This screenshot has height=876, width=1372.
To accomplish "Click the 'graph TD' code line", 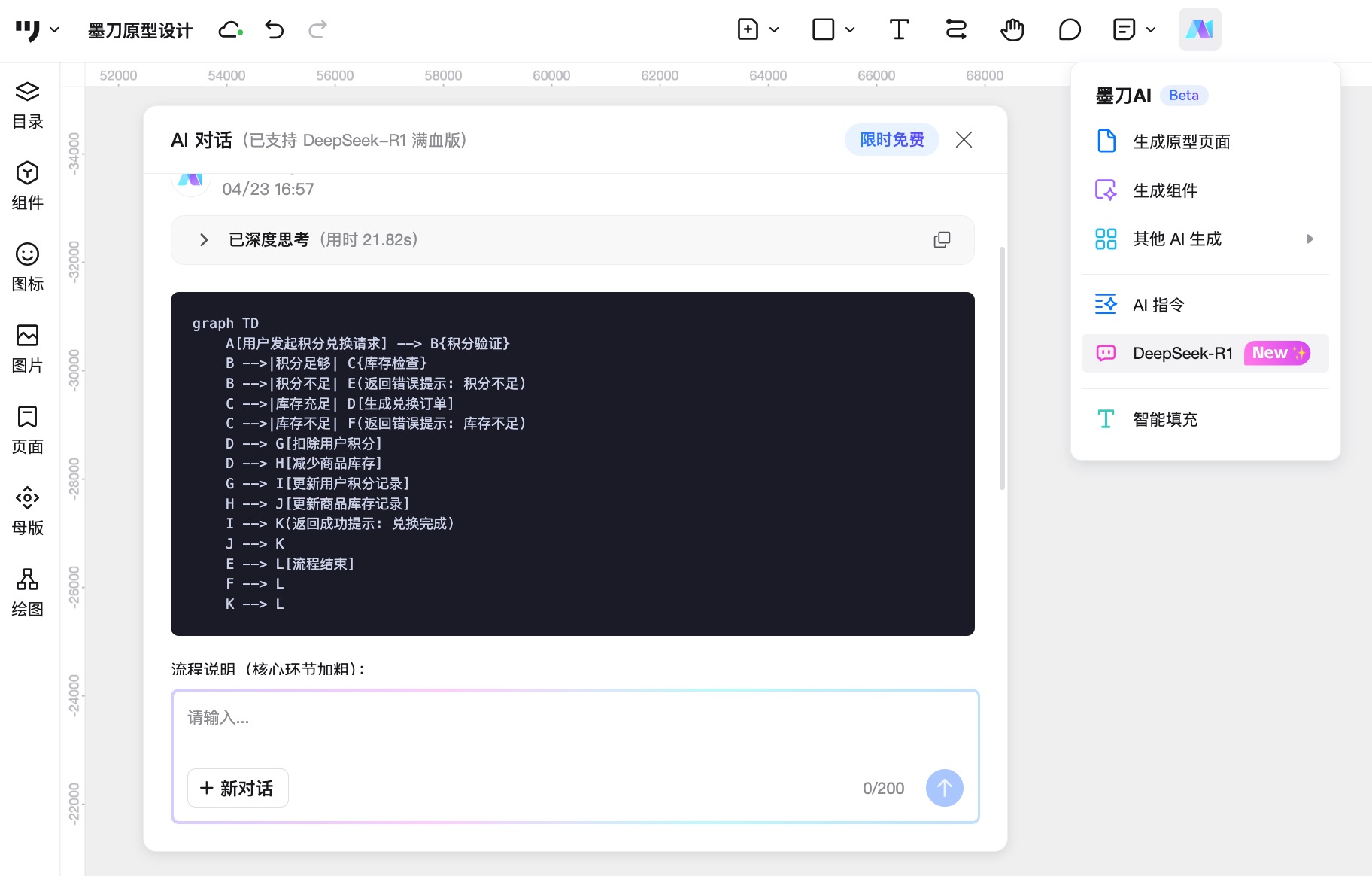I will click(x=226, y=323).
